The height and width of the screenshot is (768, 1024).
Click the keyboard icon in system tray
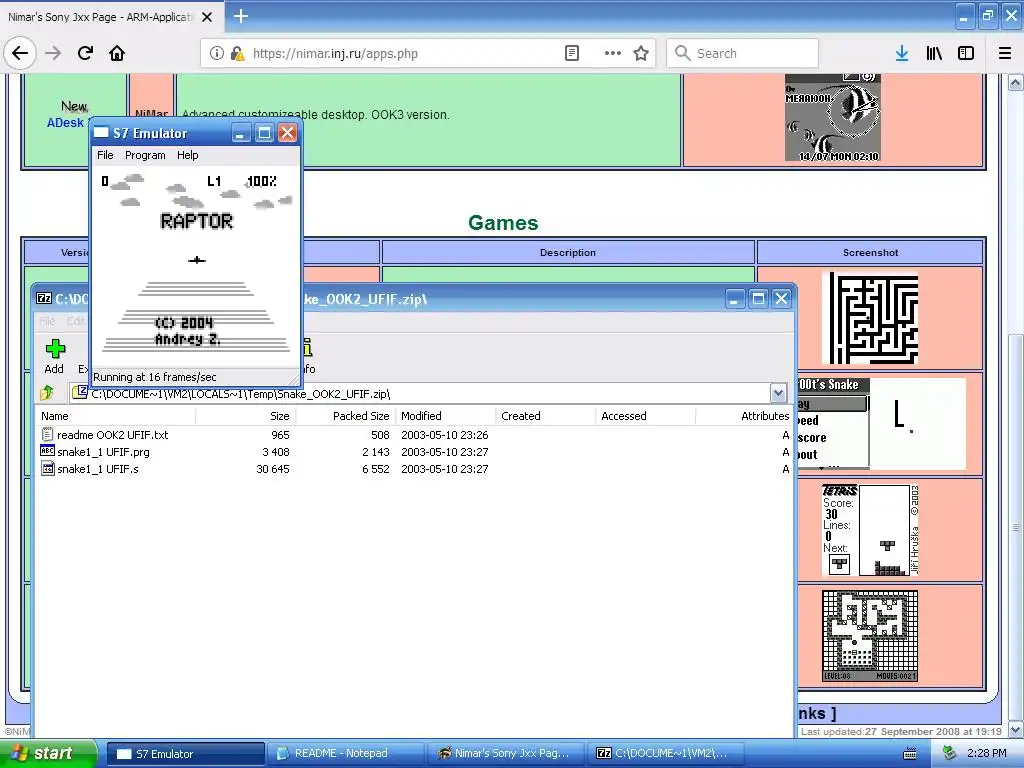[910, 754]
